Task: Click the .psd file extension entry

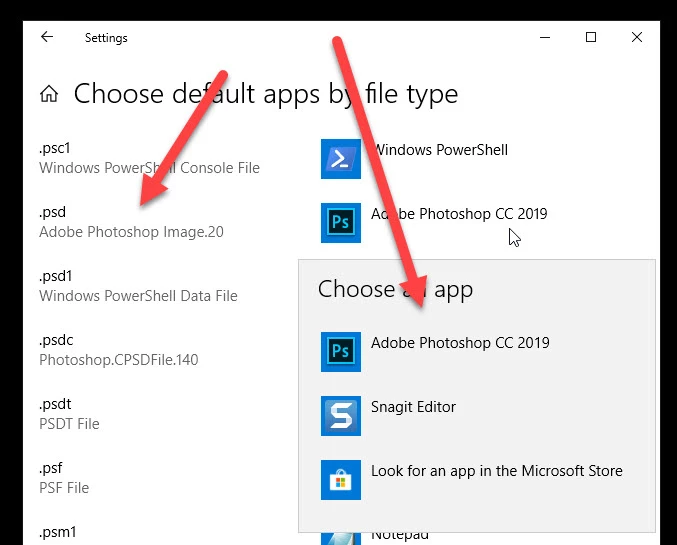Action: click(x=53, y=212)
